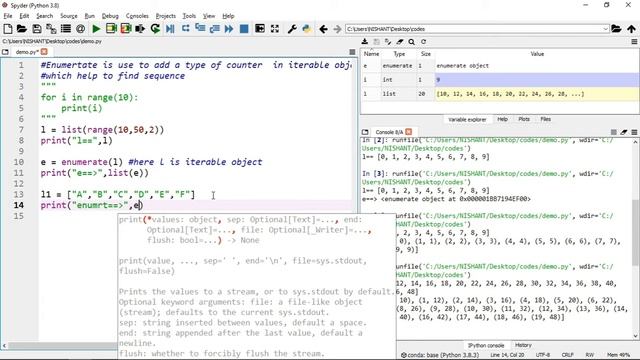Open the Tools menu
The image size is (640, 360).
point(189,16)
